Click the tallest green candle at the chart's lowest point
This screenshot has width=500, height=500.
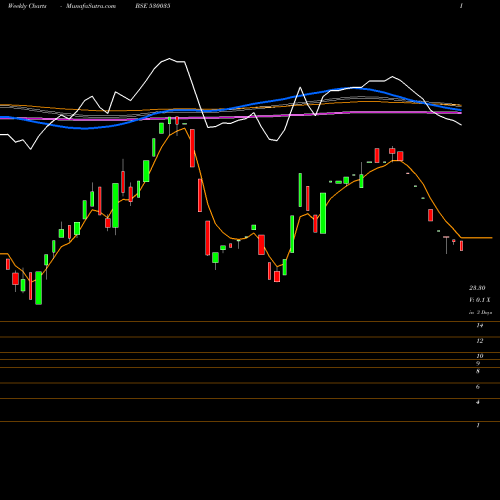click(x=39, y=288)
